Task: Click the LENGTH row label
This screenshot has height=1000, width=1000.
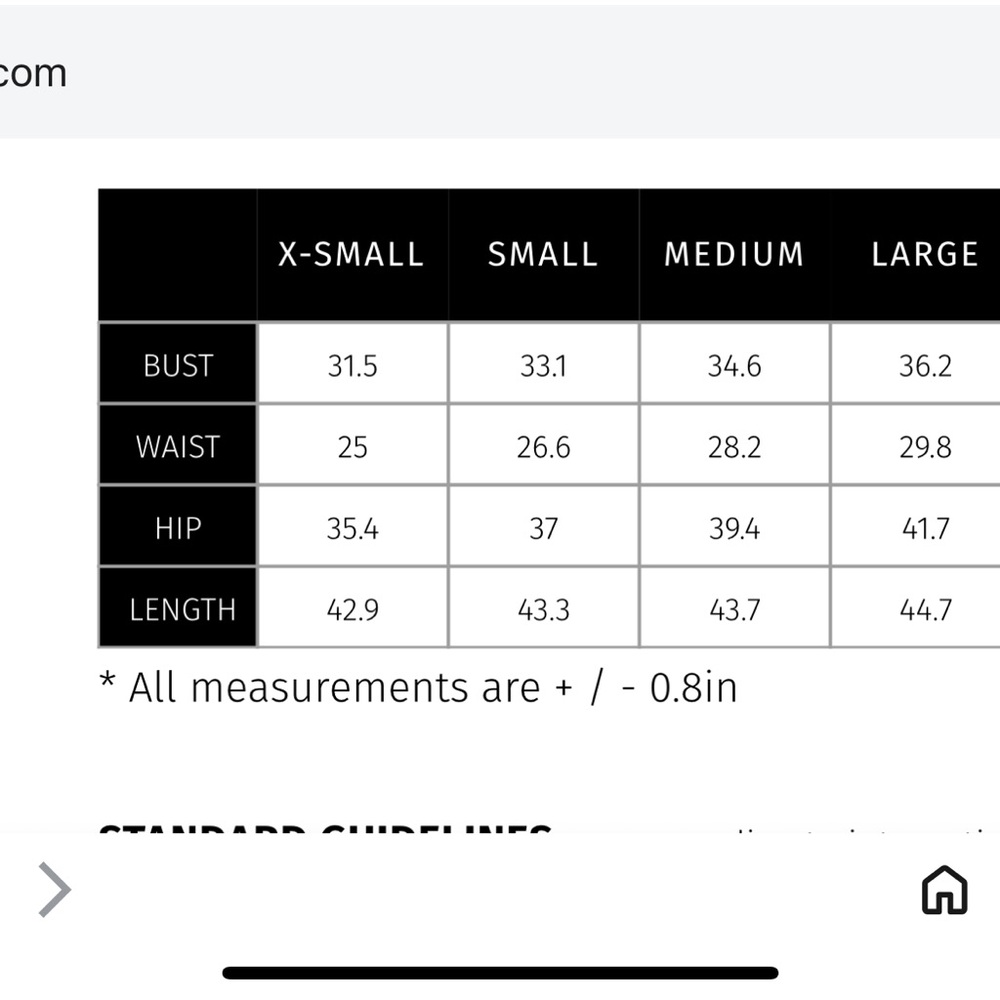Action: click(x=182, y=609)
